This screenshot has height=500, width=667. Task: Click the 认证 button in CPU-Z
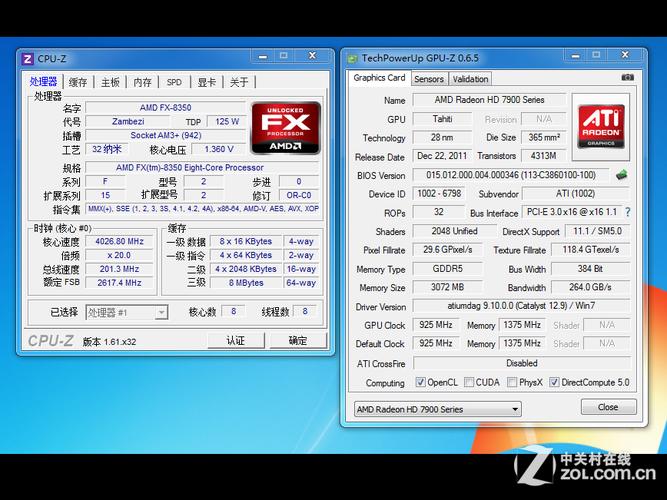click(x=236, y=340)
